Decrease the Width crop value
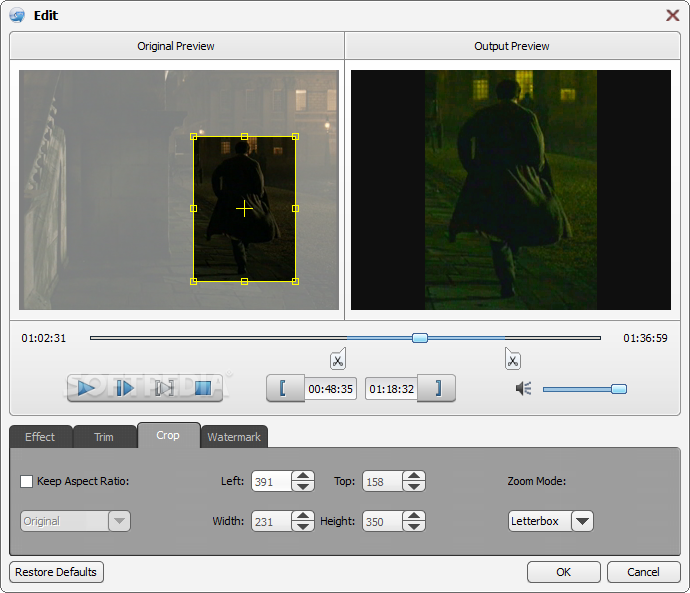 coord(303,526)
